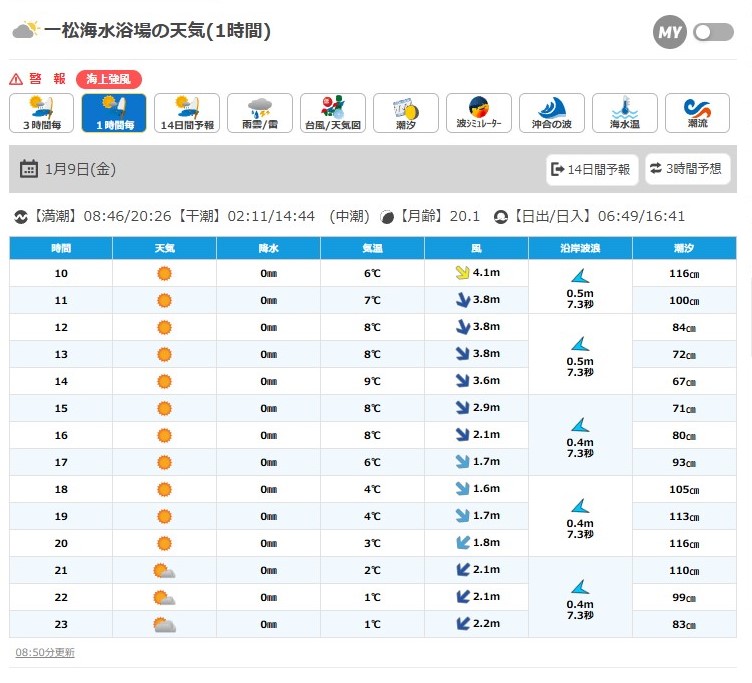Open the 雨雲/雷 rain radar icon
This screenshot has width=752, height=683.
pyautogui.click(x=260, y=113)
